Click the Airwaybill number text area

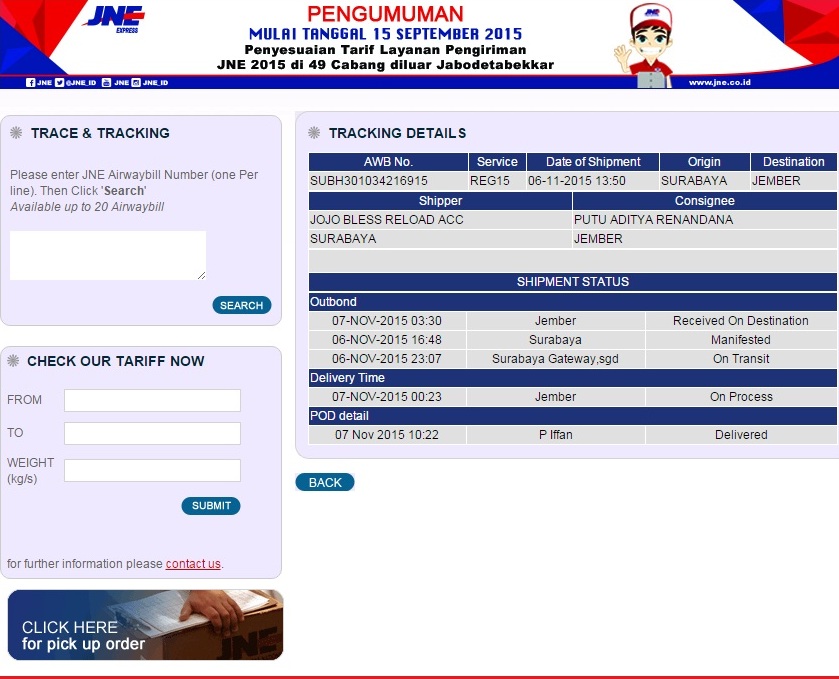(x=108, y=255)
